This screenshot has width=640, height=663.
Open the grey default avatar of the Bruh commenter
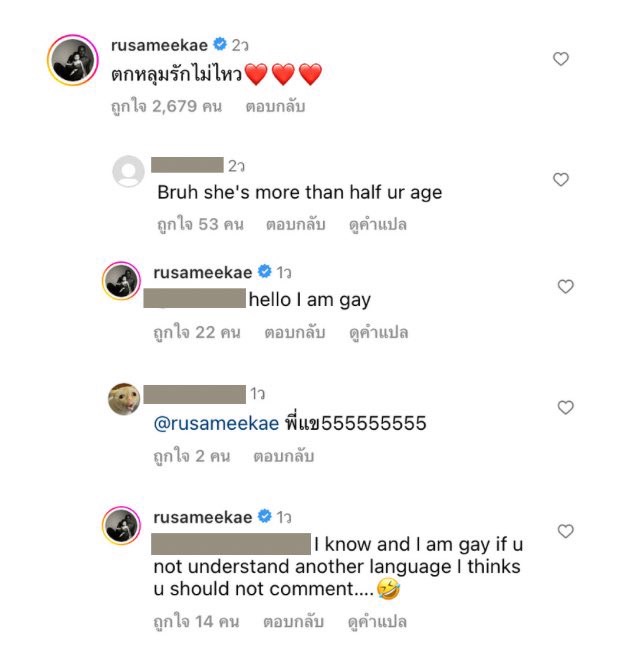129,171
